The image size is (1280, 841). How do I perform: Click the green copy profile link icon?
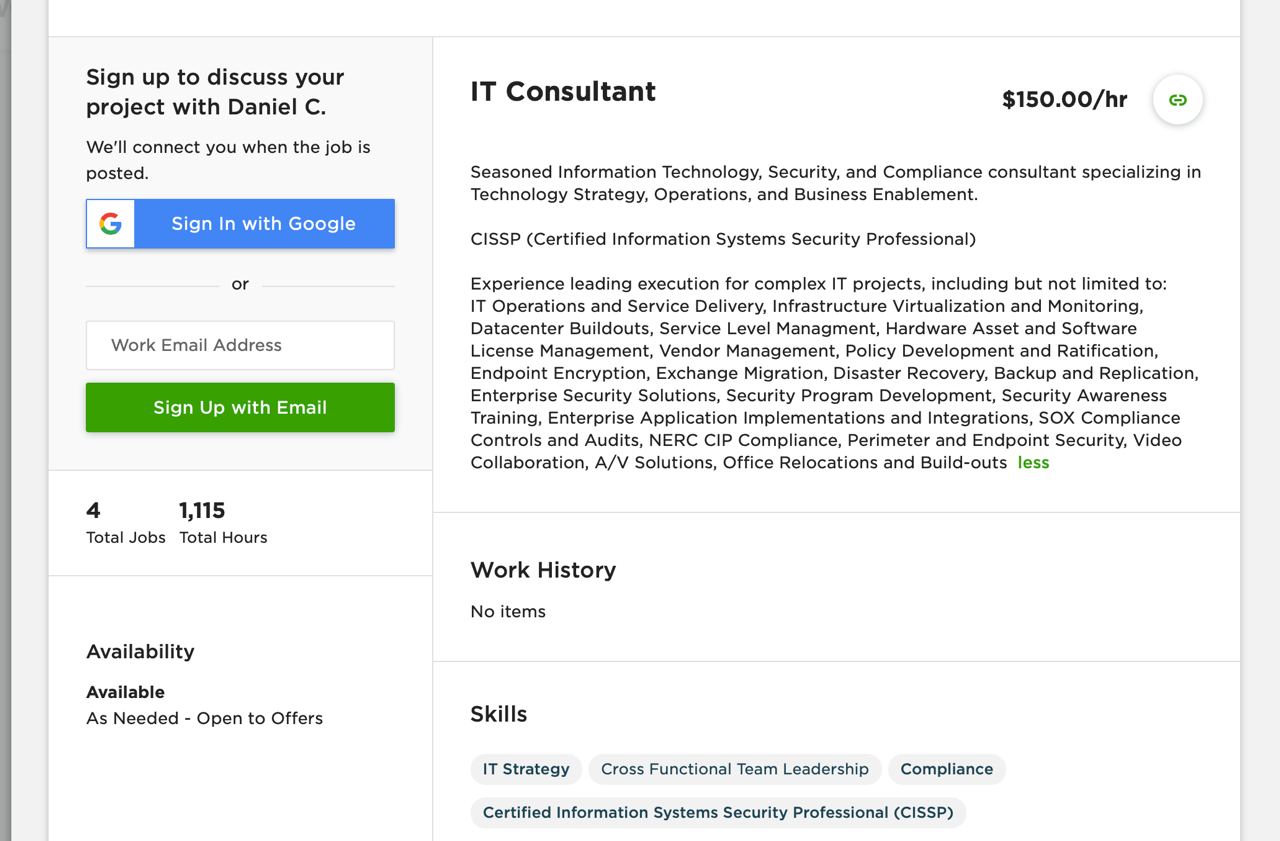coord(1178,100)
